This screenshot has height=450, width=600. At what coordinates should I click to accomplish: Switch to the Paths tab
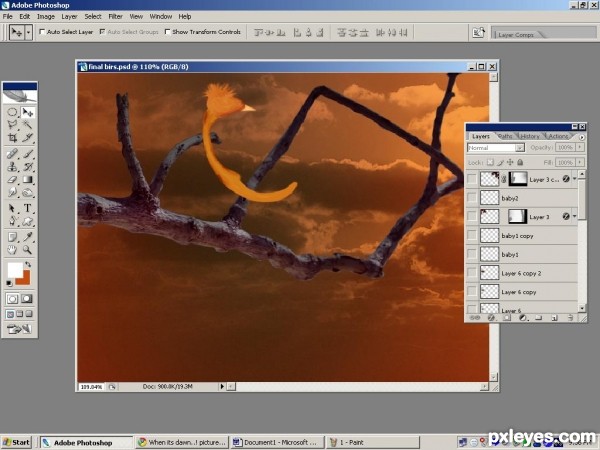click(505, 136)
